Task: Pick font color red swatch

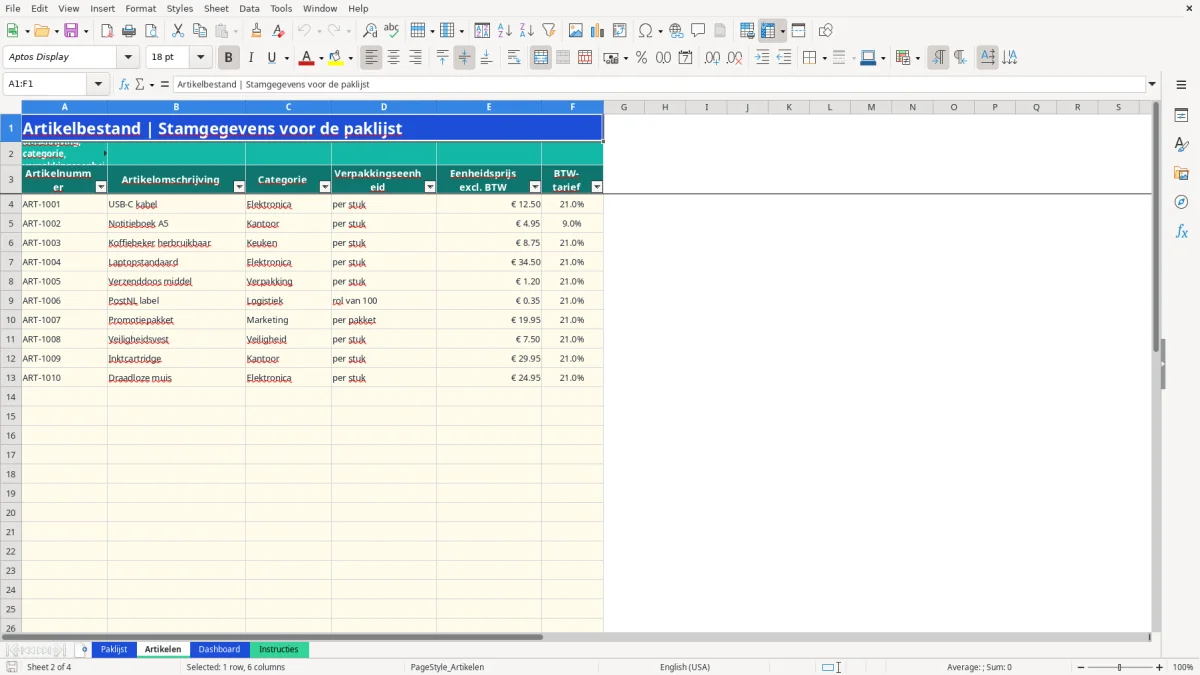Action: [x=307, y=58]
